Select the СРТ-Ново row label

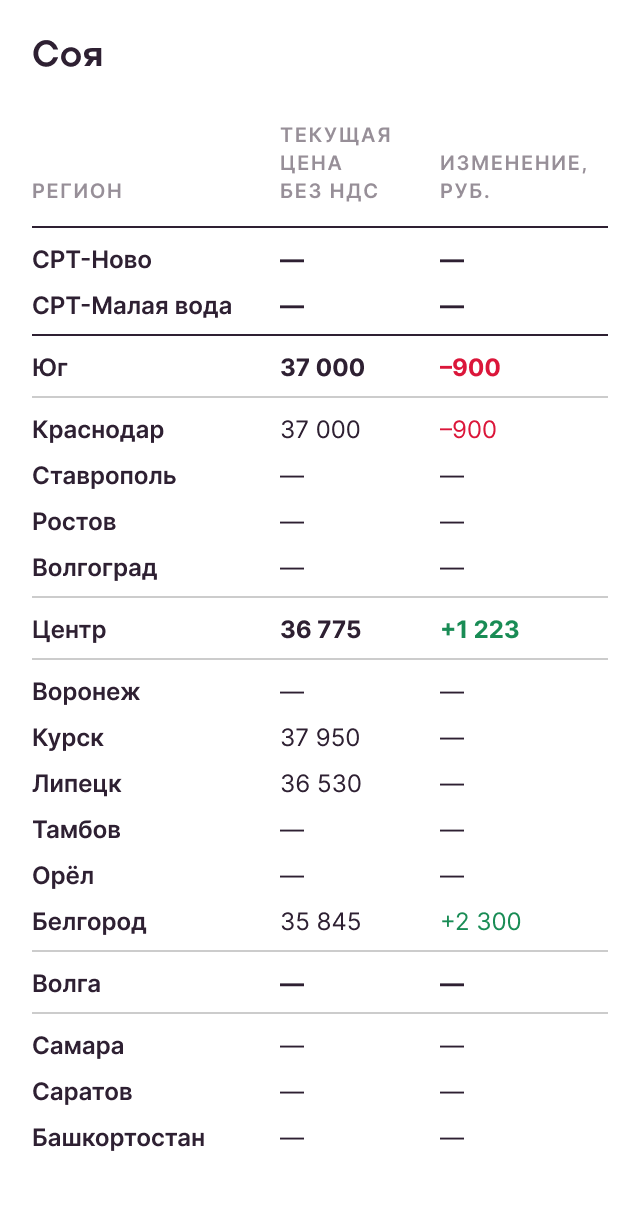pyautogui.click(x=92, y=260)
